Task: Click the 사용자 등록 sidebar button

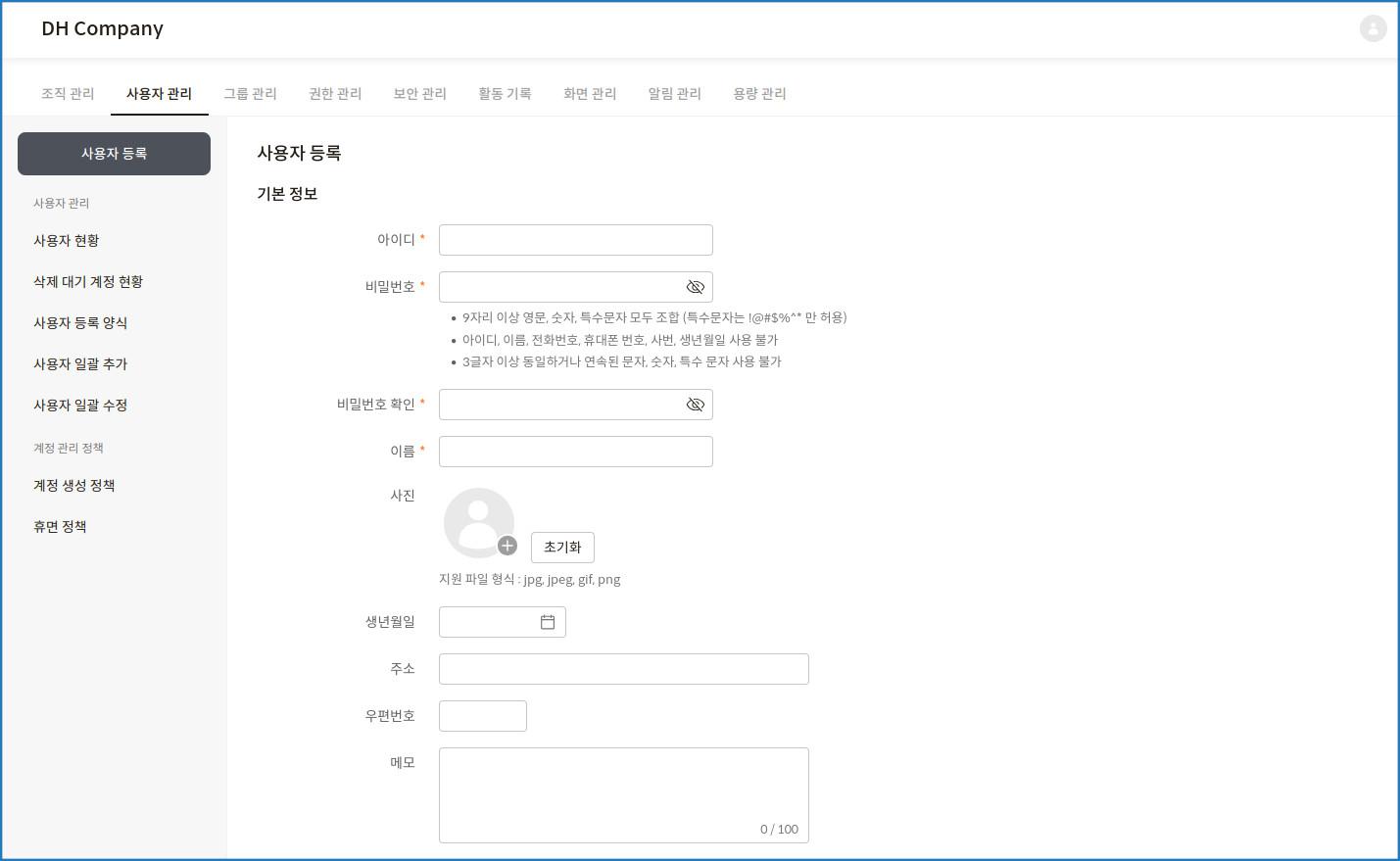Action: tap(114, 154)
